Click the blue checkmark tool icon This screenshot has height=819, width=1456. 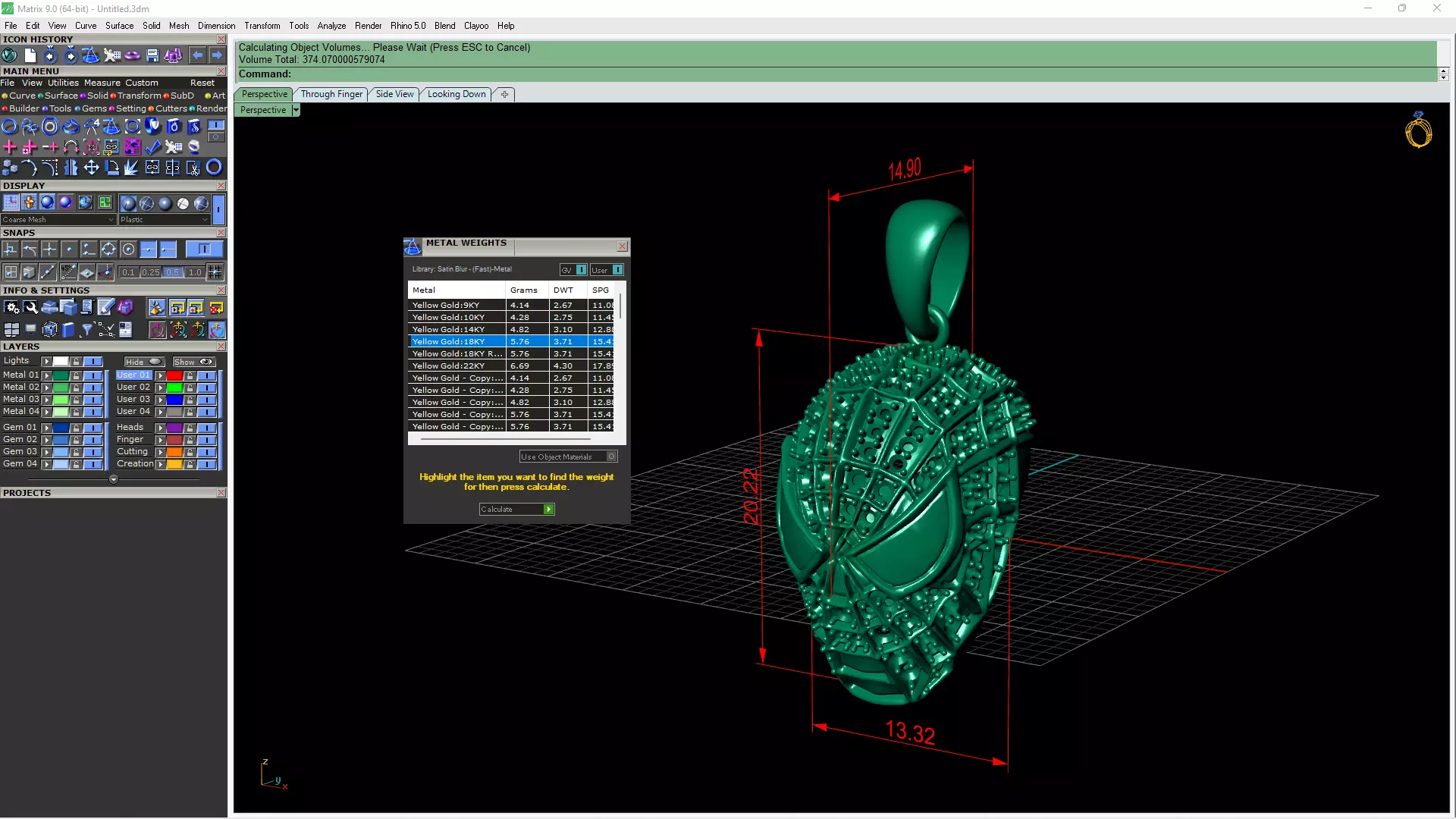(152, 146)
